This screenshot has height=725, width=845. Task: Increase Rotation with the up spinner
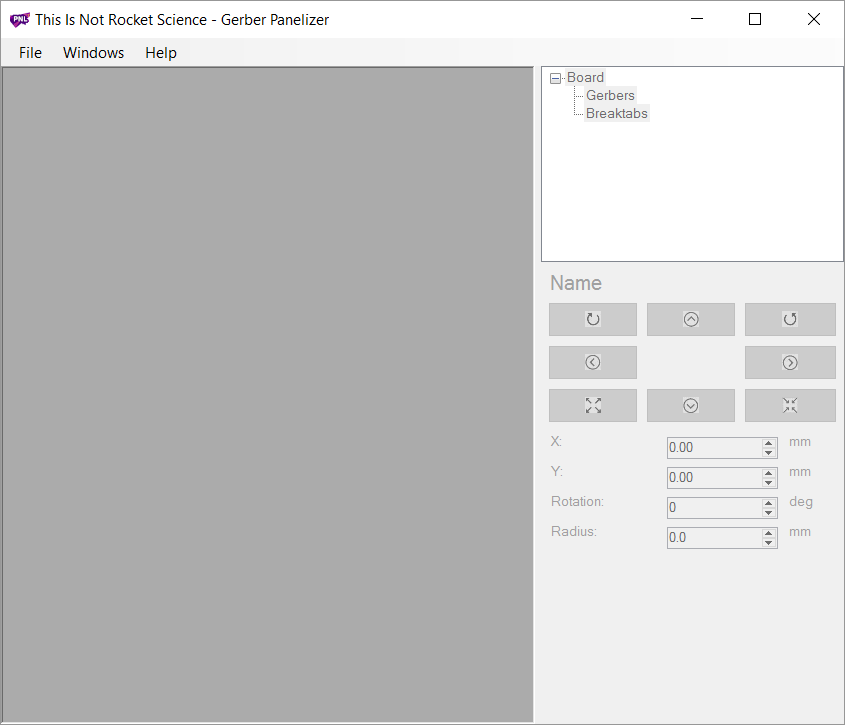click(x=768, y=503)
